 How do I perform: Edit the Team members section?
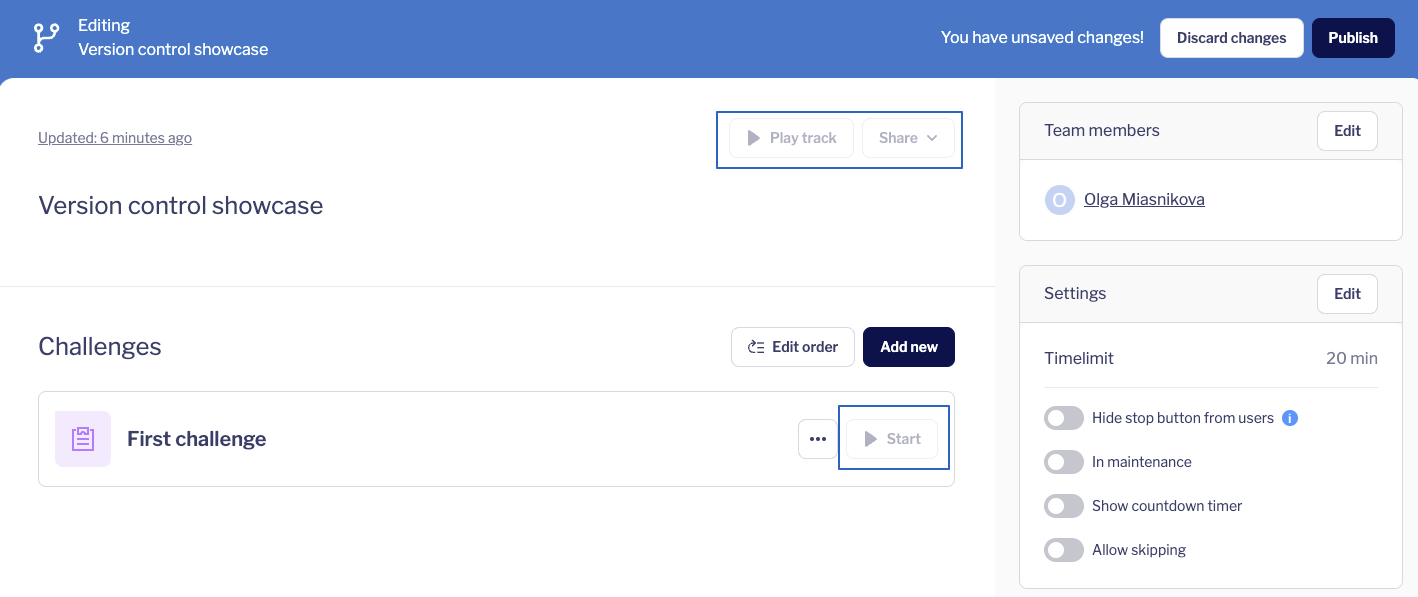(x=1347, y=131)
